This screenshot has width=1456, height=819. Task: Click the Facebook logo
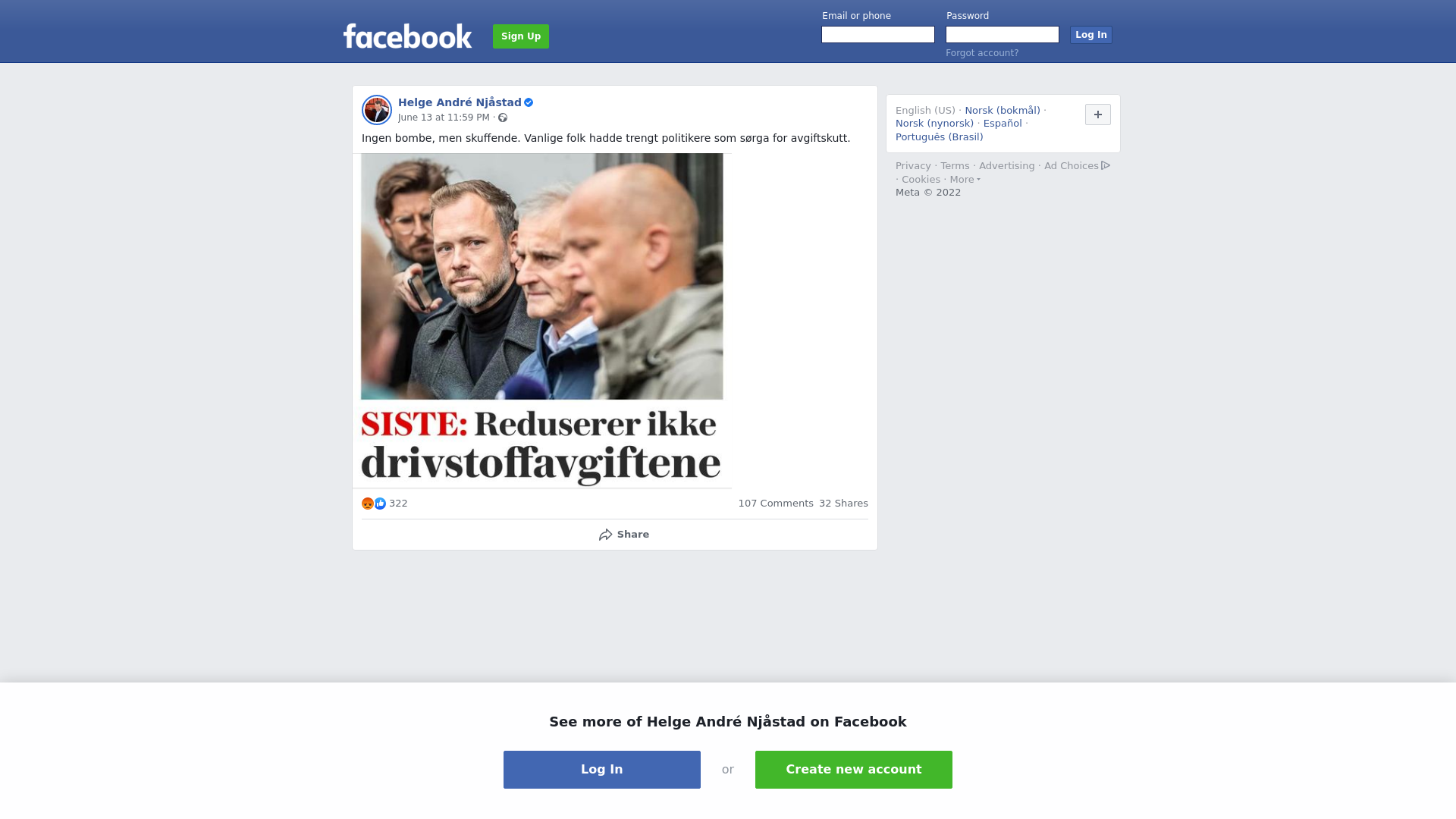point(407,36)
